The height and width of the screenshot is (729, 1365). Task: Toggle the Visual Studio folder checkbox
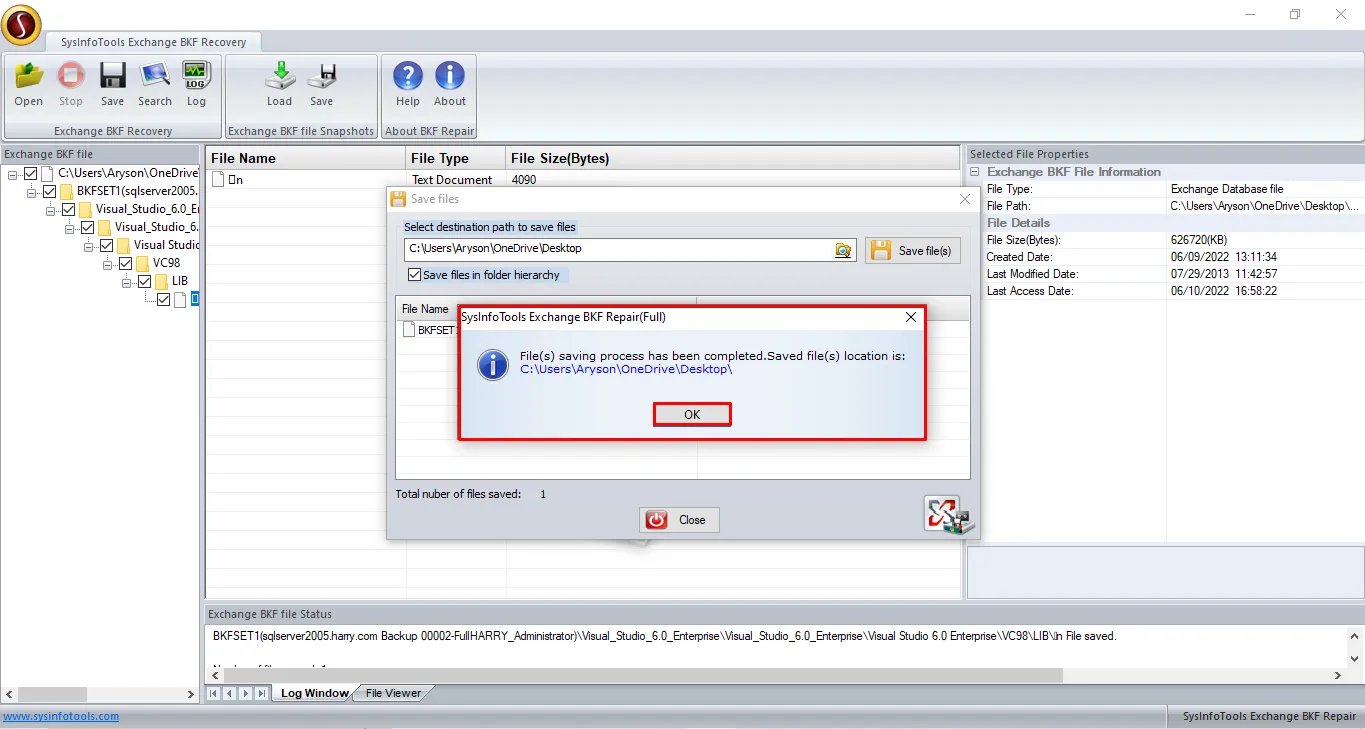coord(107,245)
